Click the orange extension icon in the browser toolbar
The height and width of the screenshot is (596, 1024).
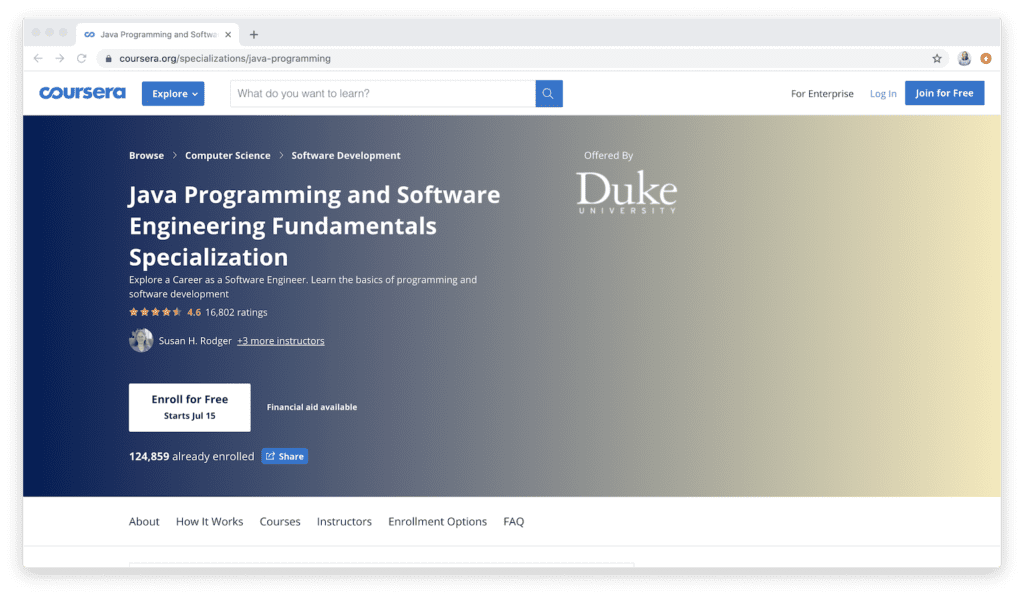coord(985,59)
